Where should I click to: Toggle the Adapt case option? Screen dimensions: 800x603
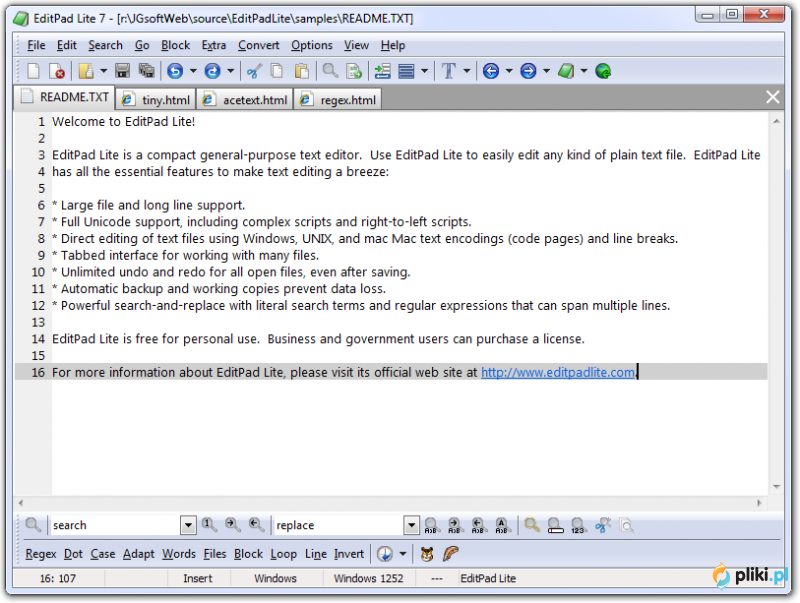pyautogui.click(x=139, y=554)
